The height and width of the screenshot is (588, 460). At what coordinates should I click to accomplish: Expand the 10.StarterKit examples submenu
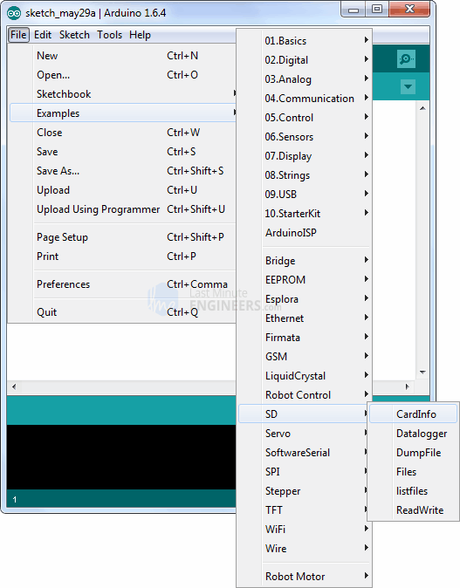pyautogui.click(x=305, y=213)
